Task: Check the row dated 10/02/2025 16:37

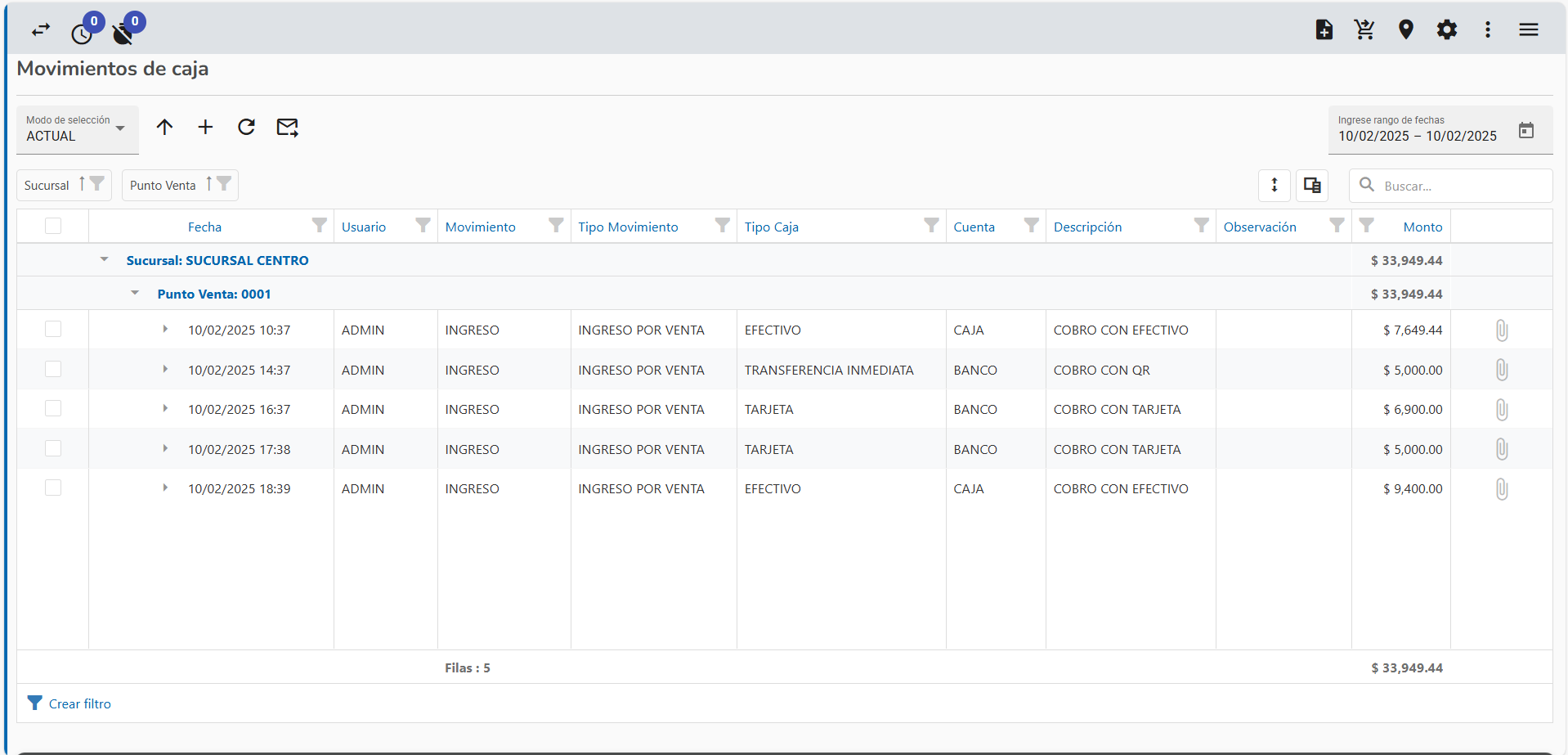Action: coord(53,408)
